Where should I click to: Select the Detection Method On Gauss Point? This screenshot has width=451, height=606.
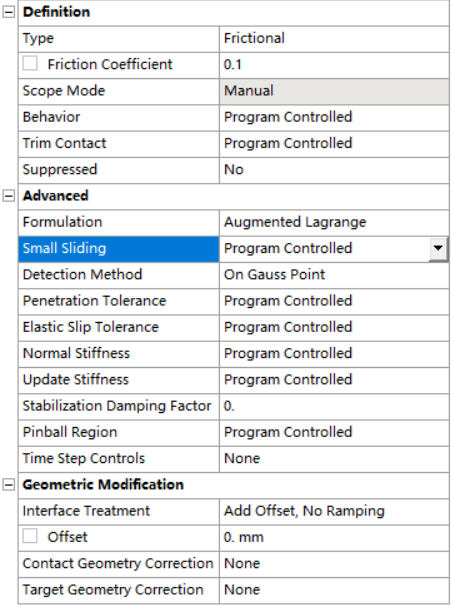click(x=334, y=275)
